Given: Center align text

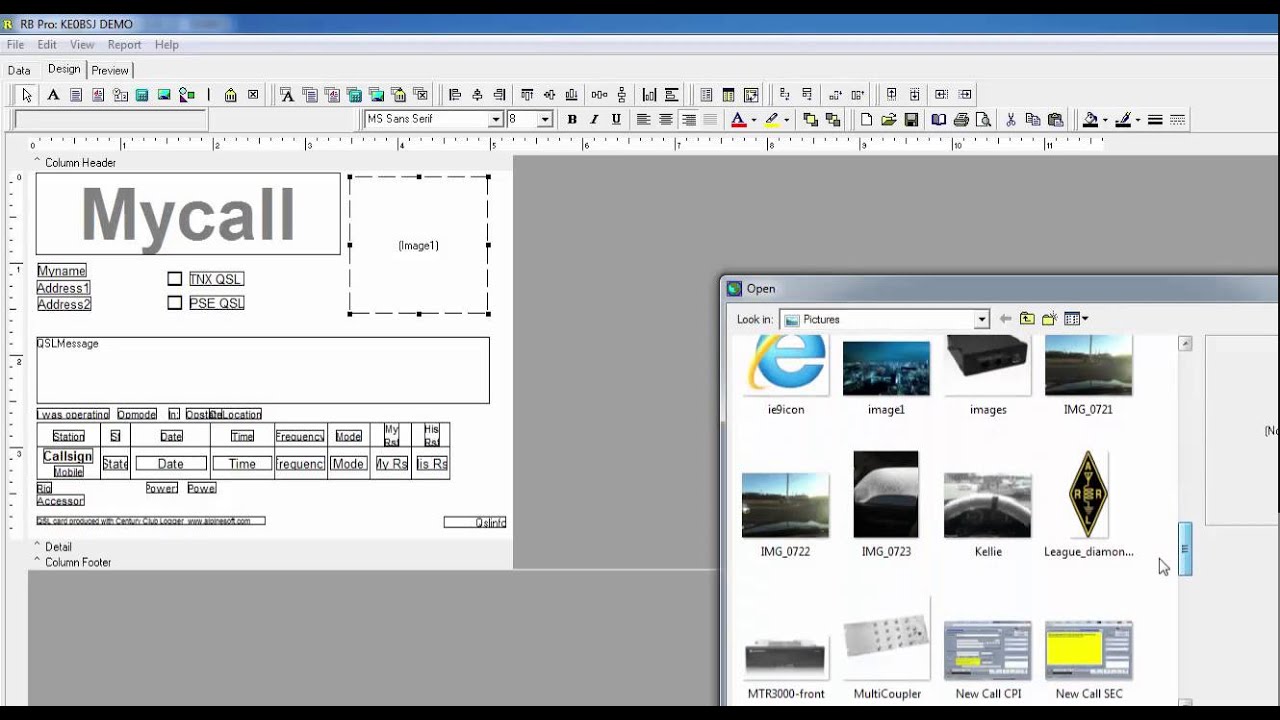Looking at the screenshot, I should 665,120.
